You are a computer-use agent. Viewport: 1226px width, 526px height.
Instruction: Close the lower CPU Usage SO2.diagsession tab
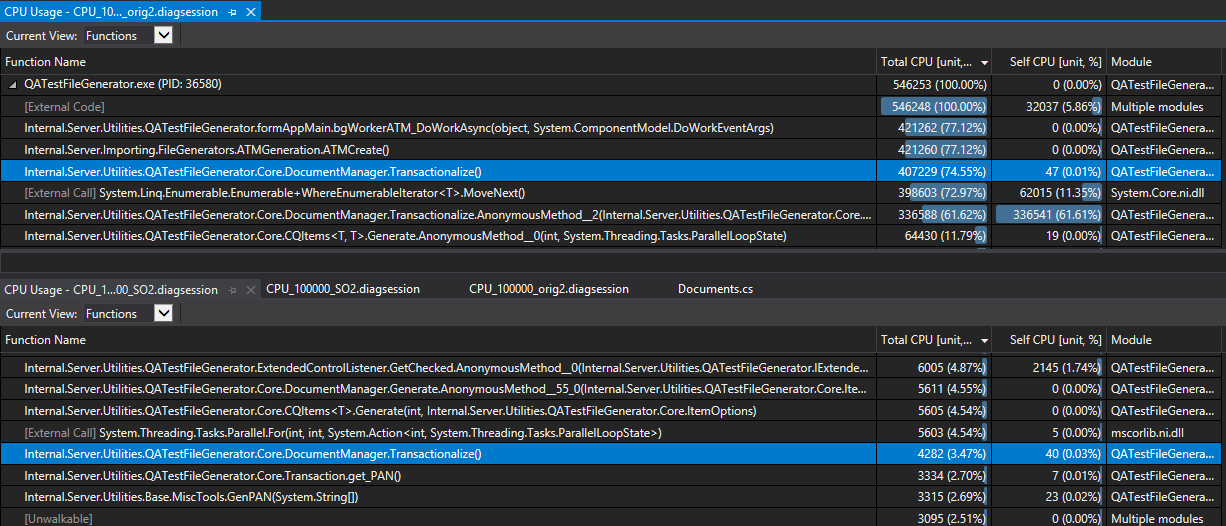tap(249, 290)
